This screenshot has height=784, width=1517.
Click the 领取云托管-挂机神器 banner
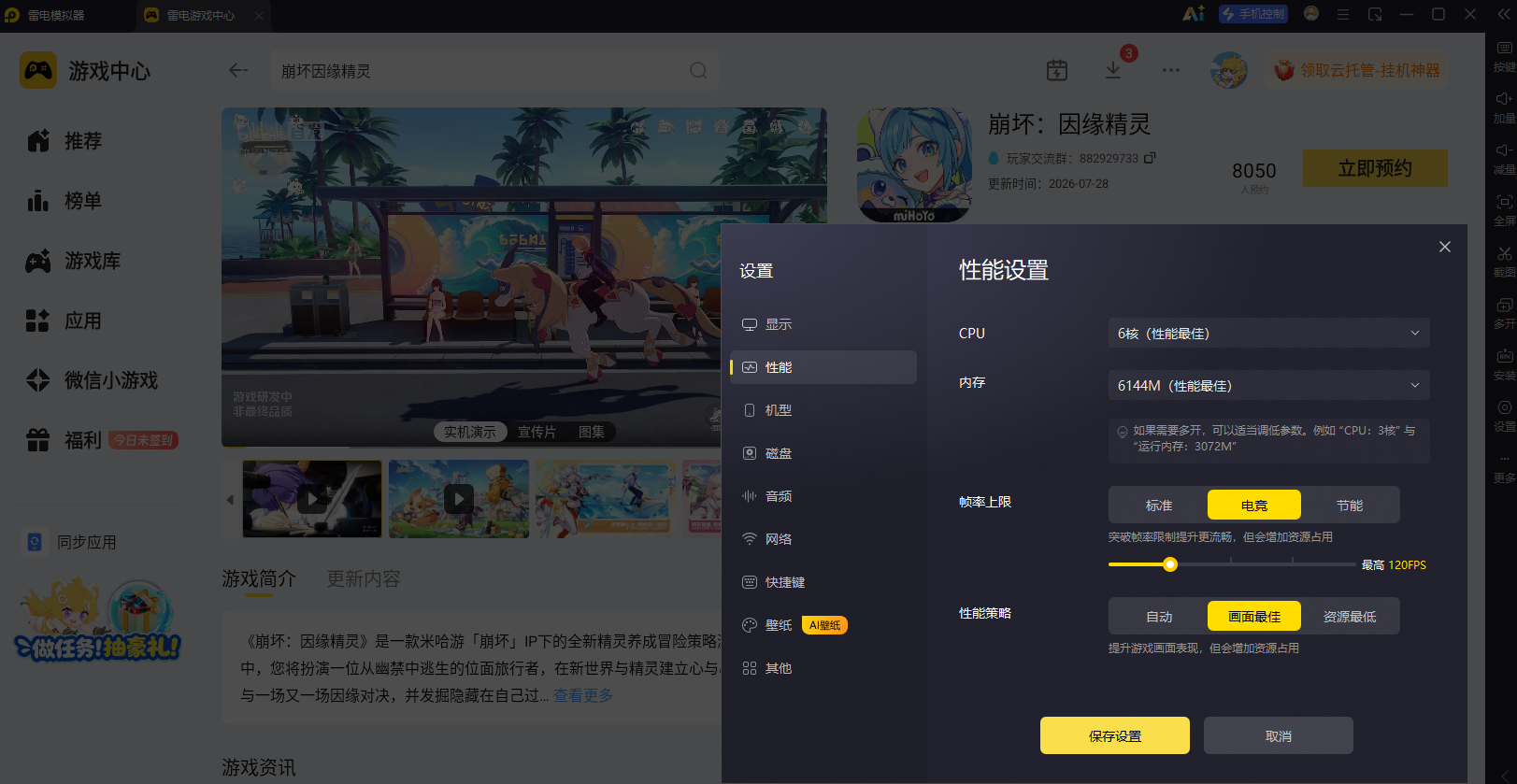[1358, 70]
